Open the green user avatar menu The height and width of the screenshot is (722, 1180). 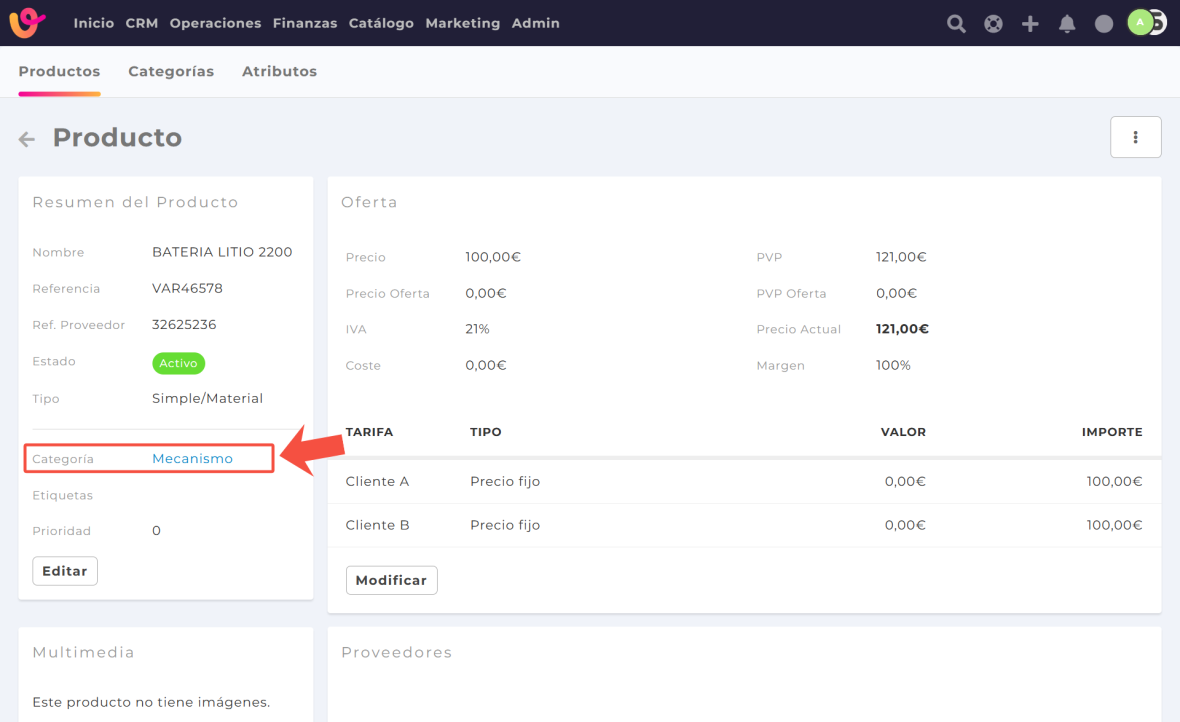coord(1140,22)
